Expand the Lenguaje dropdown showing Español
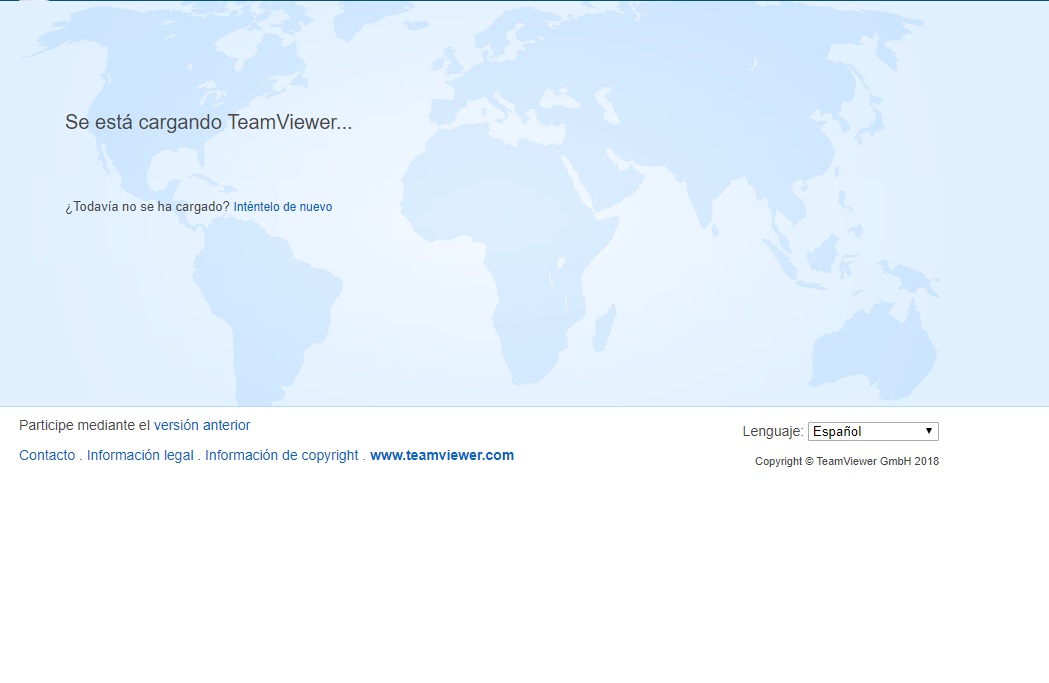1049x683 pixels. click(873, 431)
